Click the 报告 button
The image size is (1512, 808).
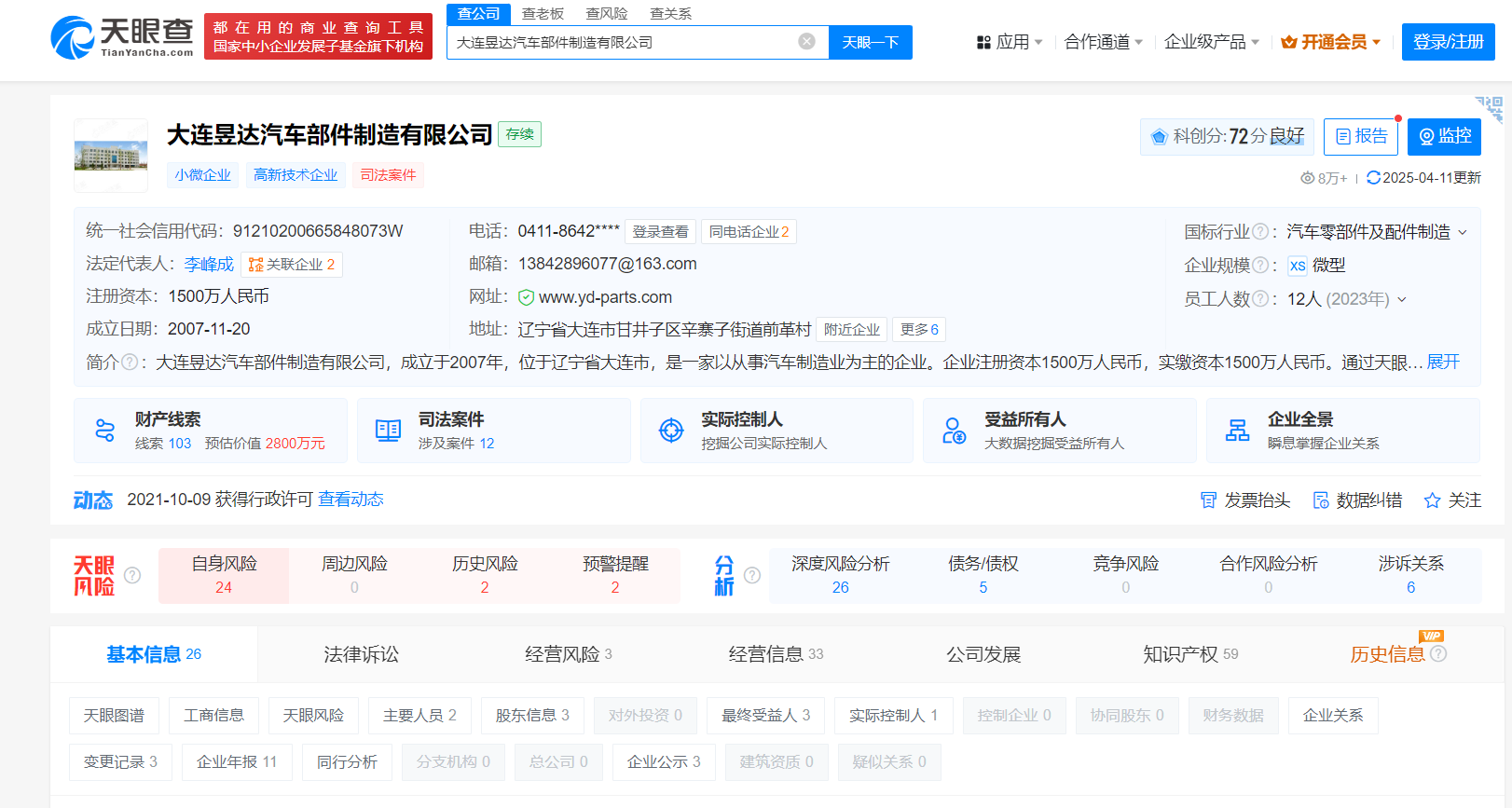(x=1361, y=136)
